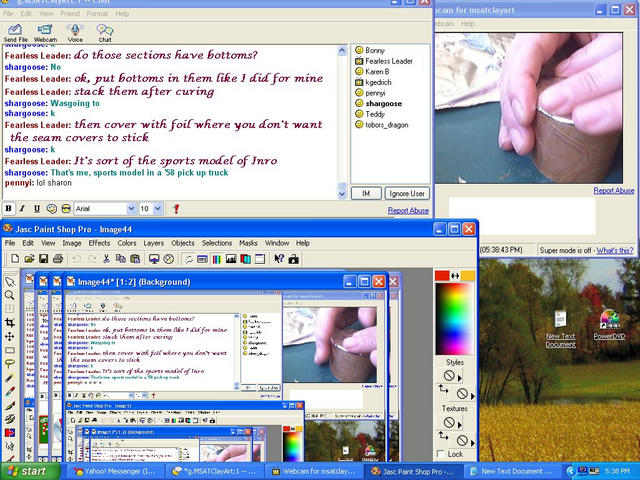Image resolution: width=640 pixels, height=480 pixels.
Task: Select the Mover tool
Action: (x=10, y=336)
